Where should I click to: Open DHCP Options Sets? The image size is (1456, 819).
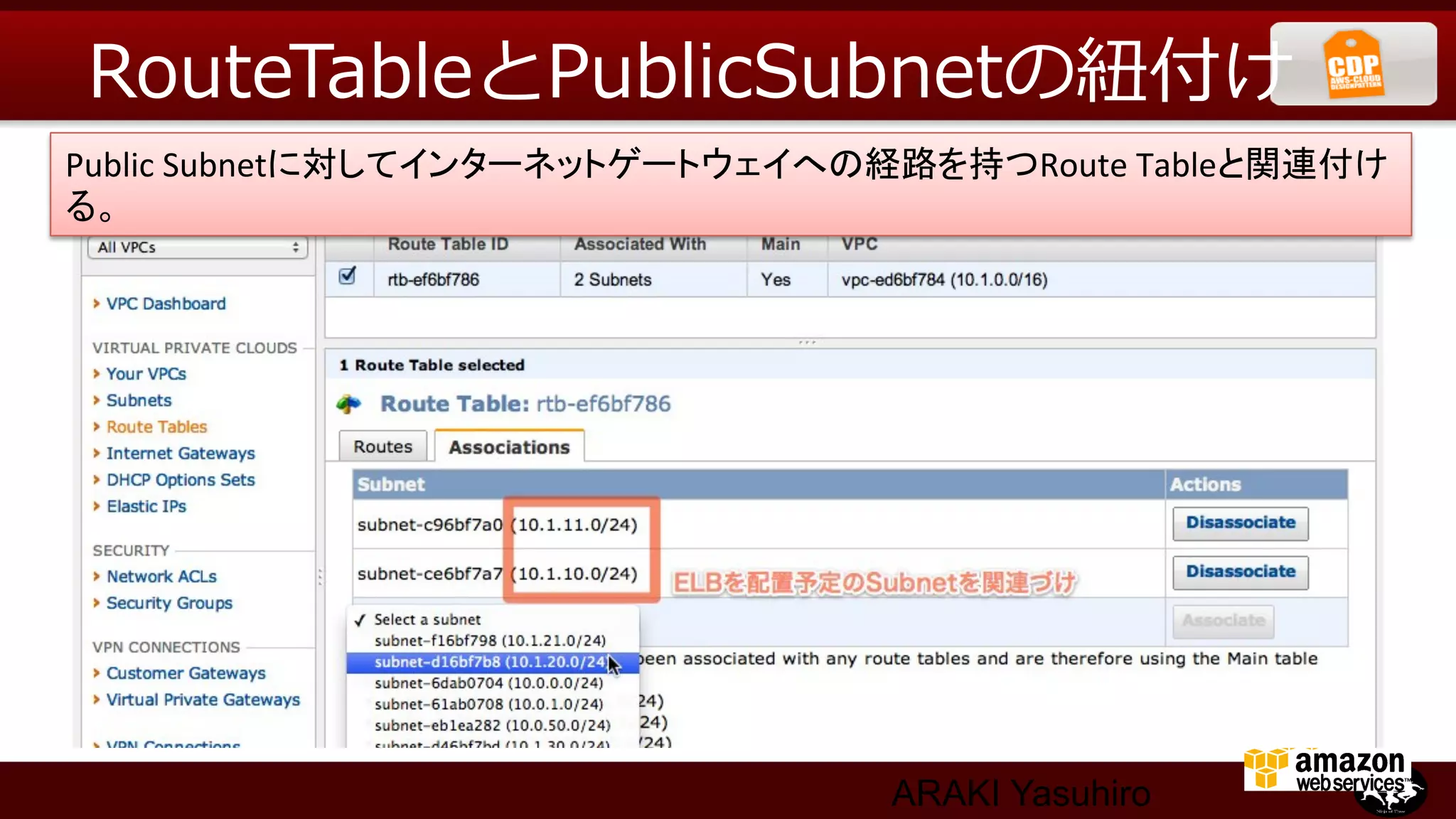pos(181,480)
